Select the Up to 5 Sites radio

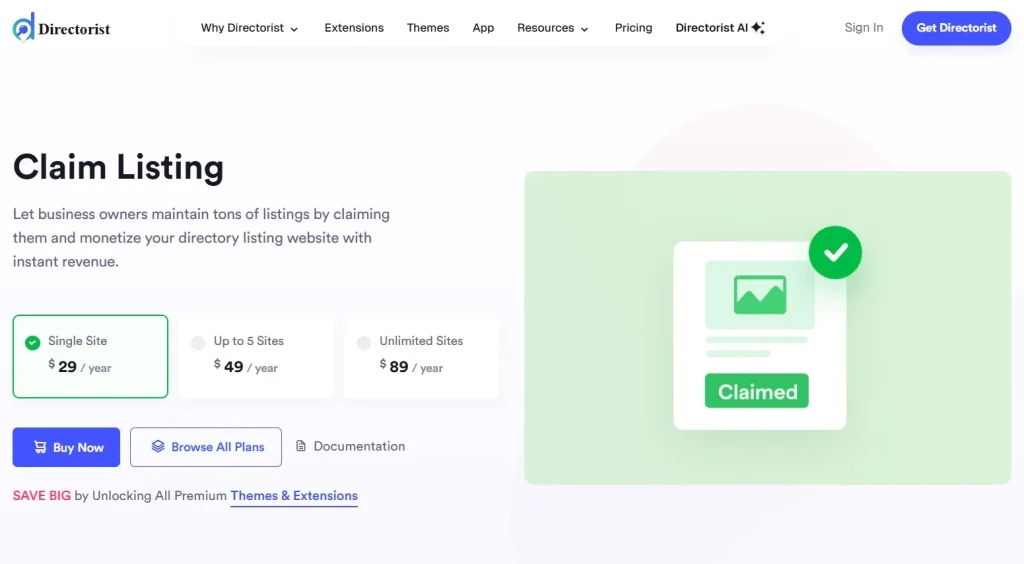(198, 343)
